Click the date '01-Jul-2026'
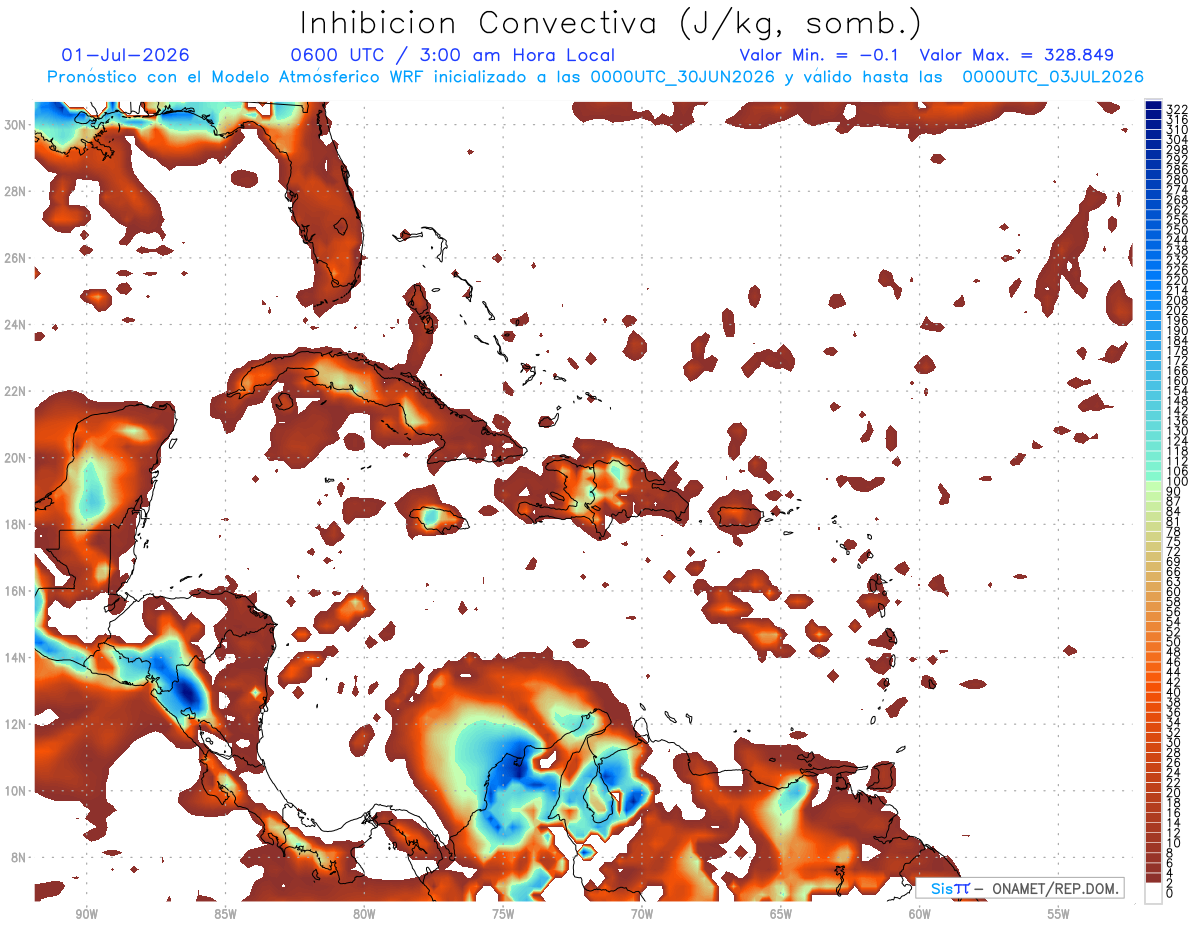Viewport: 1200px width, 927px height. 125,56
